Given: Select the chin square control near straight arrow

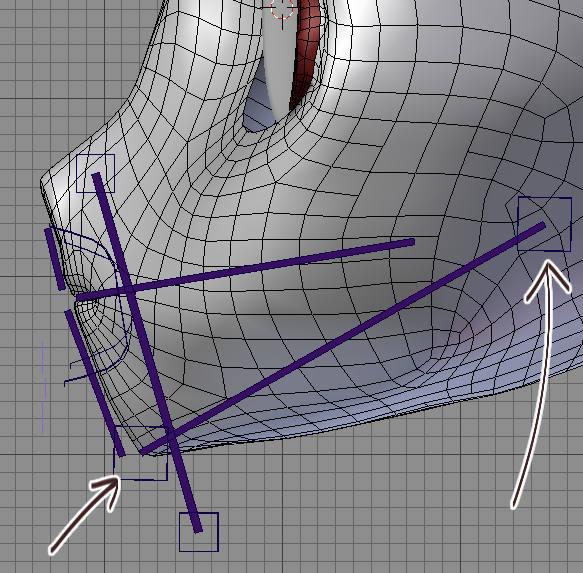Looking at the screenshot, I should [141, 453].
